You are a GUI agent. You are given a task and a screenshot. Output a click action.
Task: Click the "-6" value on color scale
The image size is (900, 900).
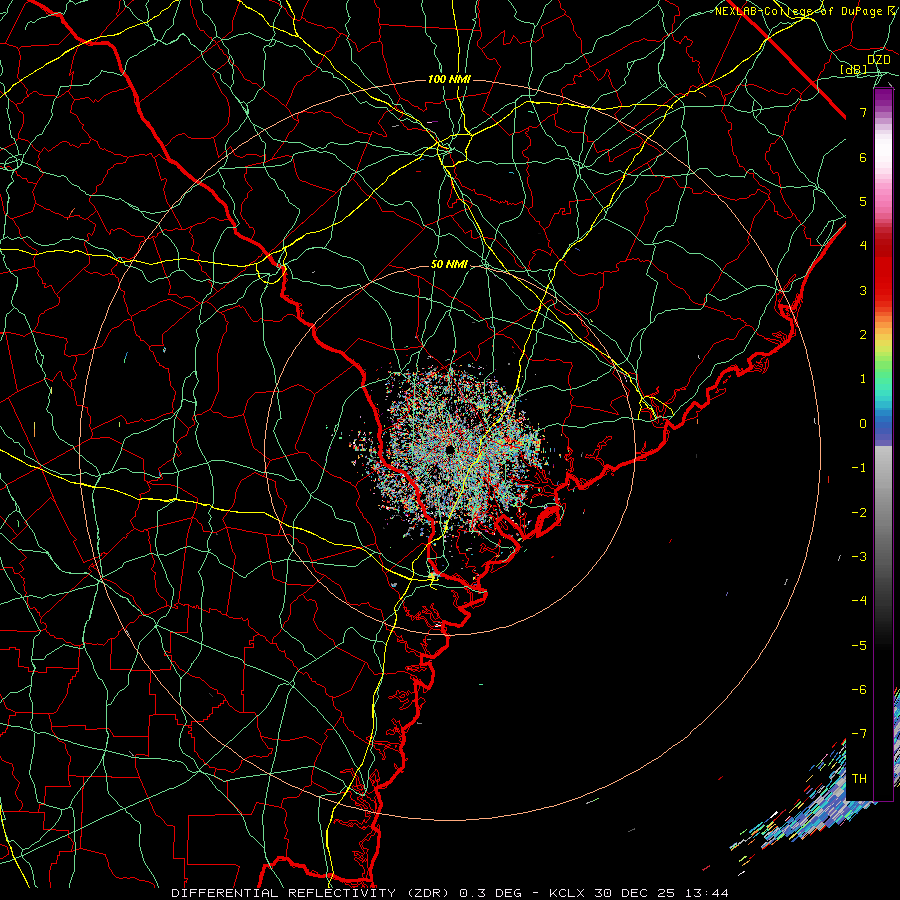tap(859, 690)
